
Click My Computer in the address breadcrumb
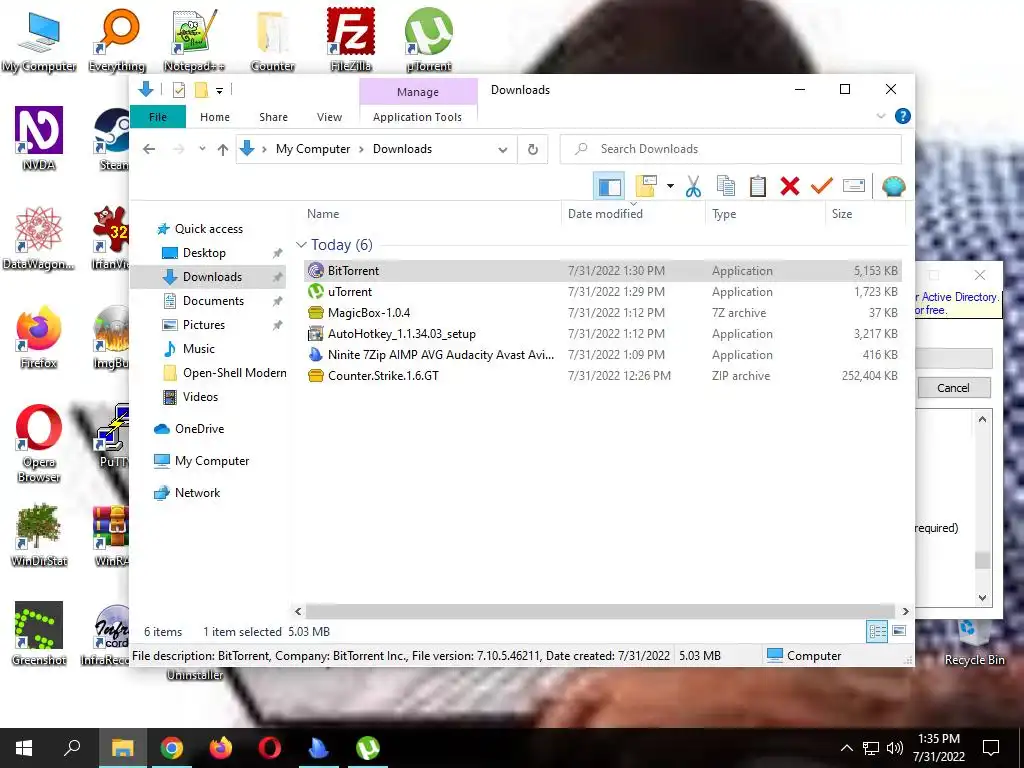(x=313, y=149)
